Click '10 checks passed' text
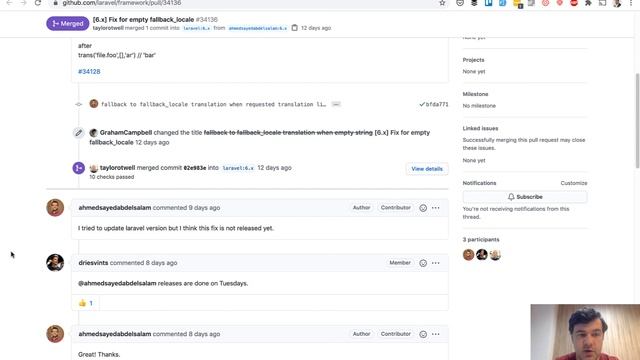This screenshot has height=360, width=640. click(x=111, y=177)
